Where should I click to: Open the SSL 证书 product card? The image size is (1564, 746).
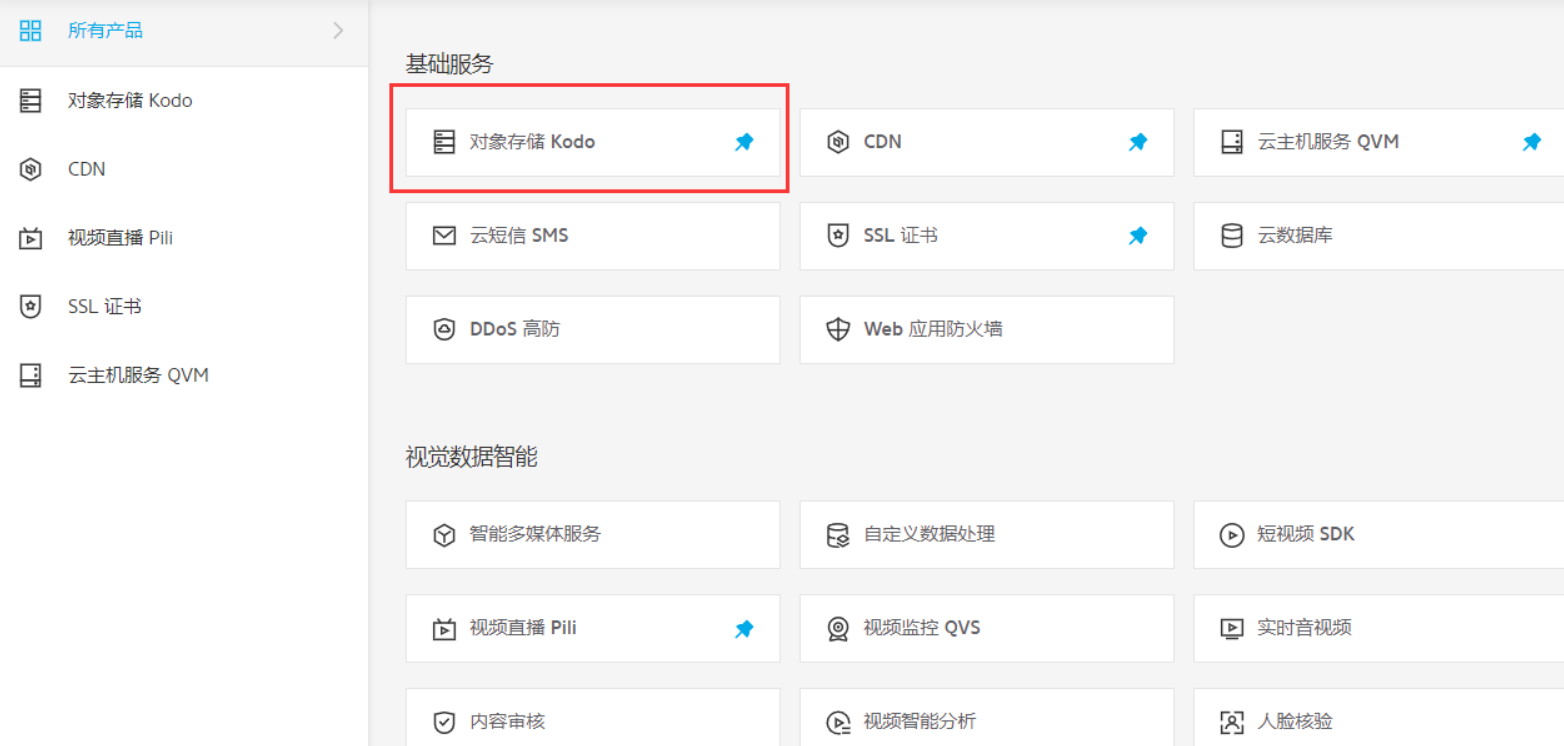coord(987,236)
